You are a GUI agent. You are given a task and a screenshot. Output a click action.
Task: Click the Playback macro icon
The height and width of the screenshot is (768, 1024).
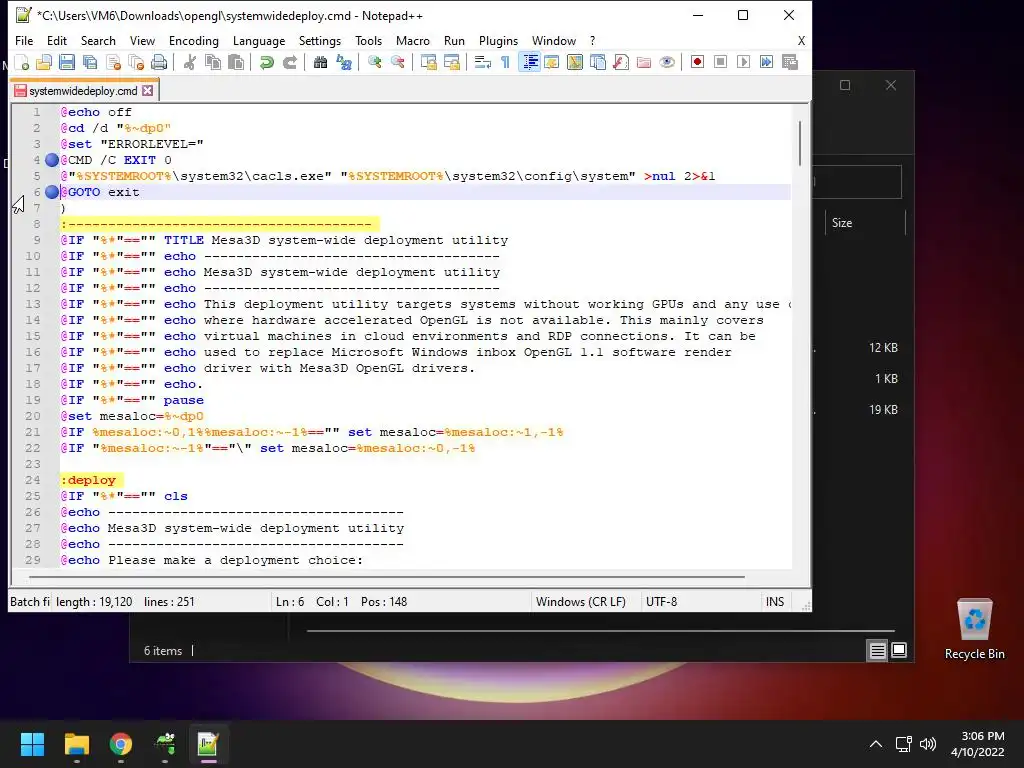pos(743,63)
